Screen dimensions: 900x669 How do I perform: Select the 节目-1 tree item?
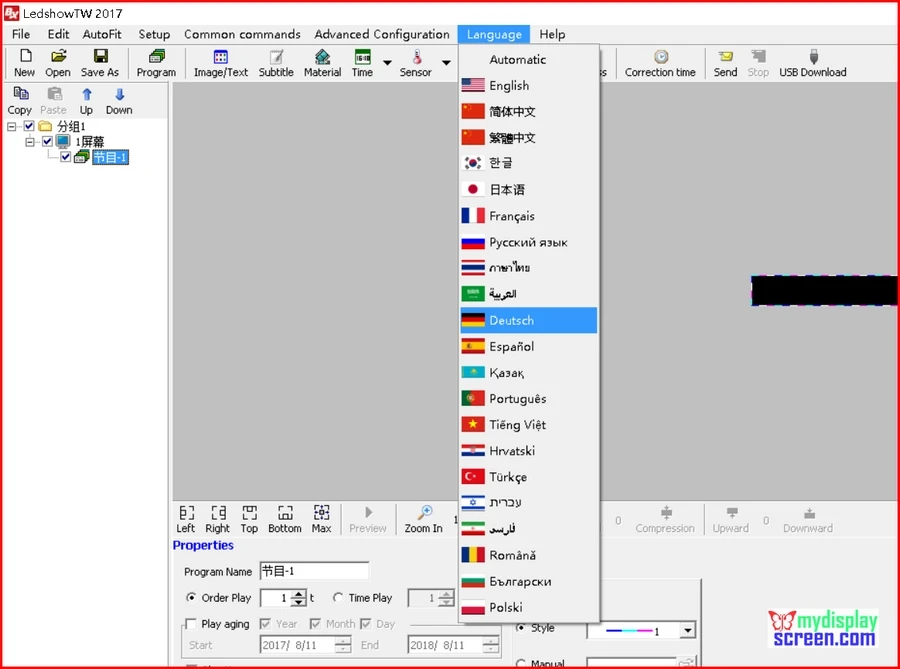pos(110,157)
